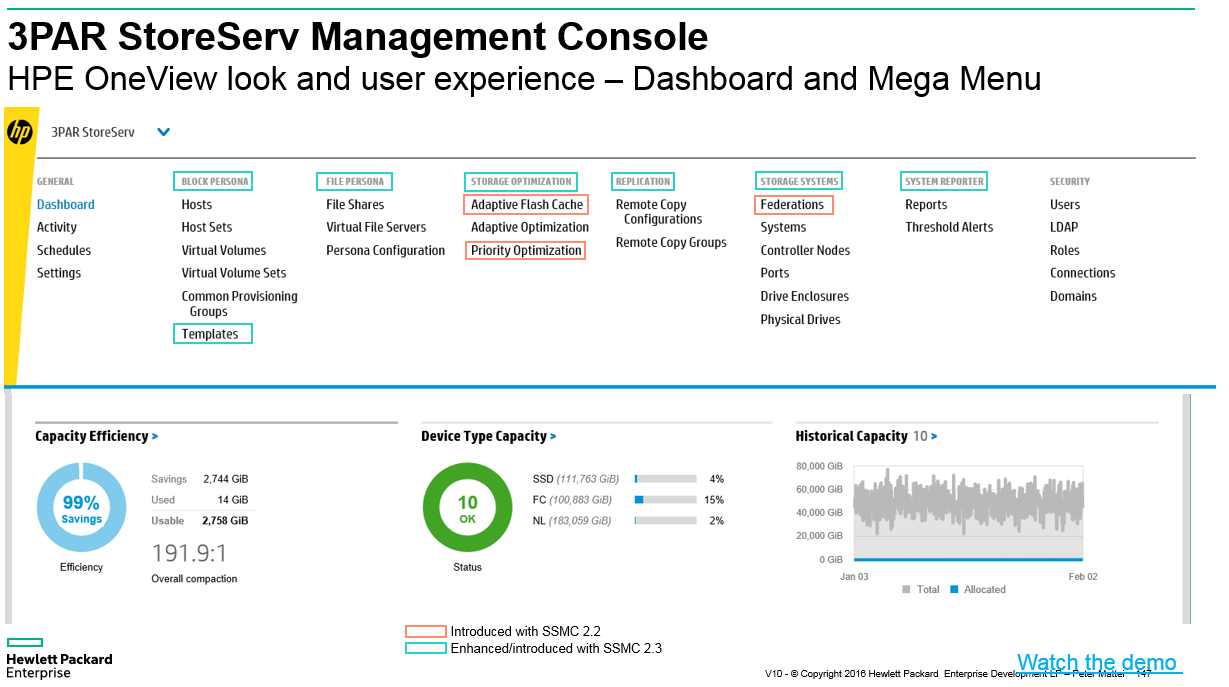The image size is (1229, 687).
Task: Open Threshold Alerts in System Reporter
Action: click(949, 228)
